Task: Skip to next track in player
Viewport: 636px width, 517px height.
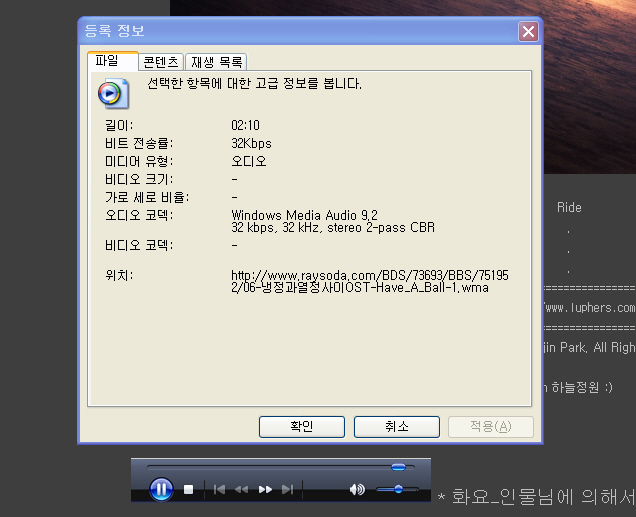Action: pyautogui.click(x=288, y=489)
